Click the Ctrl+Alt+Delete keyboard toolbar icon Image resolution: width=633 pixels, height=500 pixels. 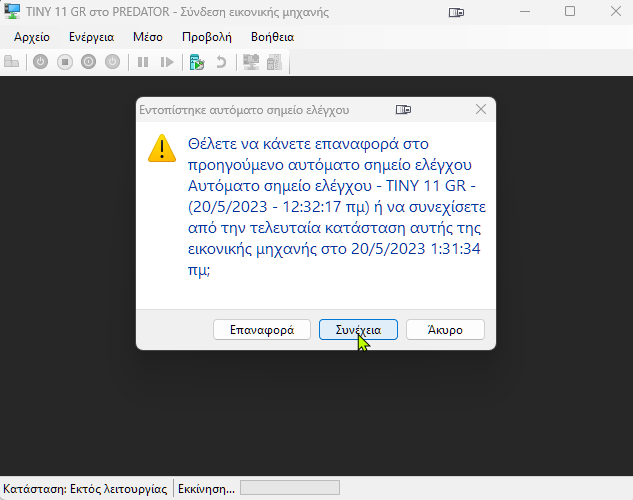[x=11, y=62]
